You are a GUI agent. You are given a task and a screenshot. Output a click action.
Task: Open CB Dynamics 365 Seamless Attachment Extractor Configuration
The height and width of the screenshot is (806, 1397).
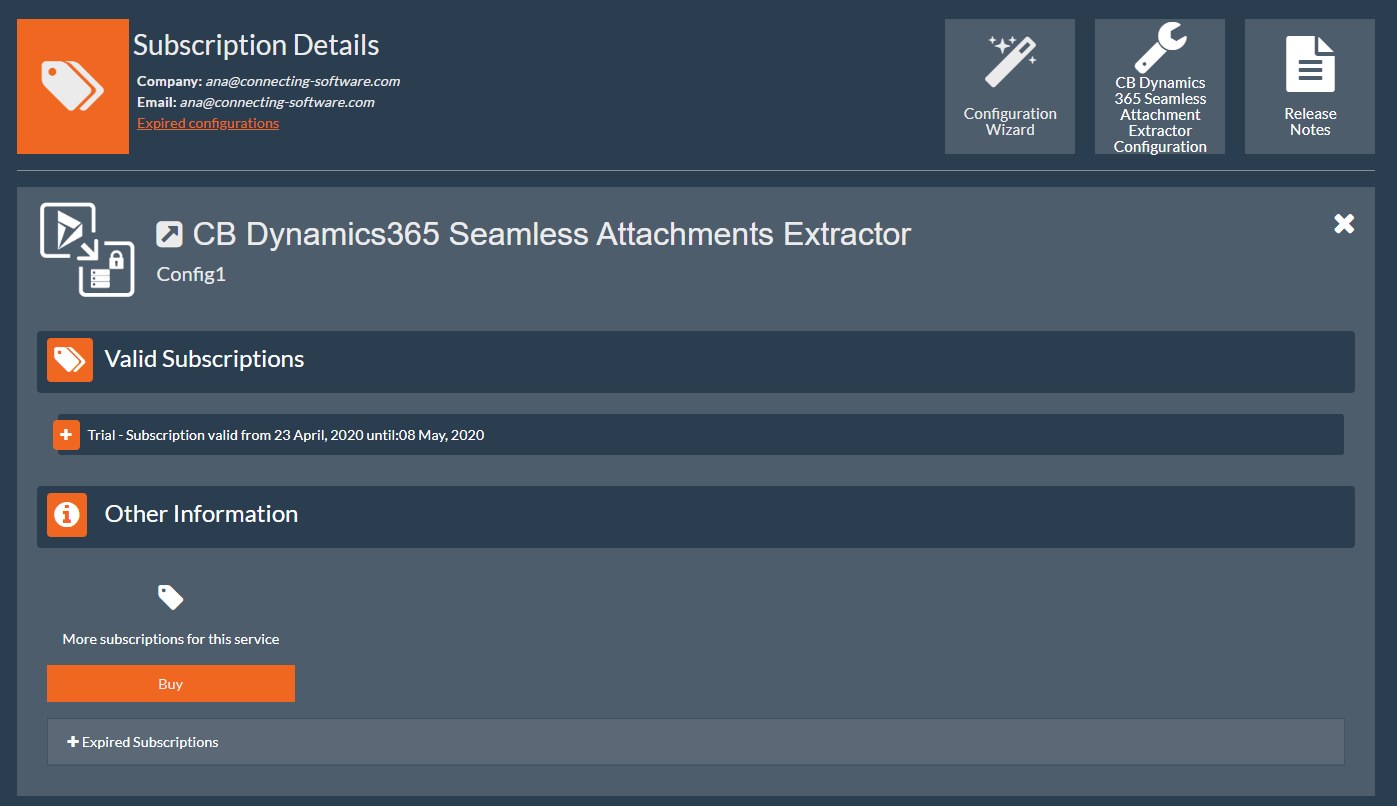pyautogui.click(x=1160, y=86)
